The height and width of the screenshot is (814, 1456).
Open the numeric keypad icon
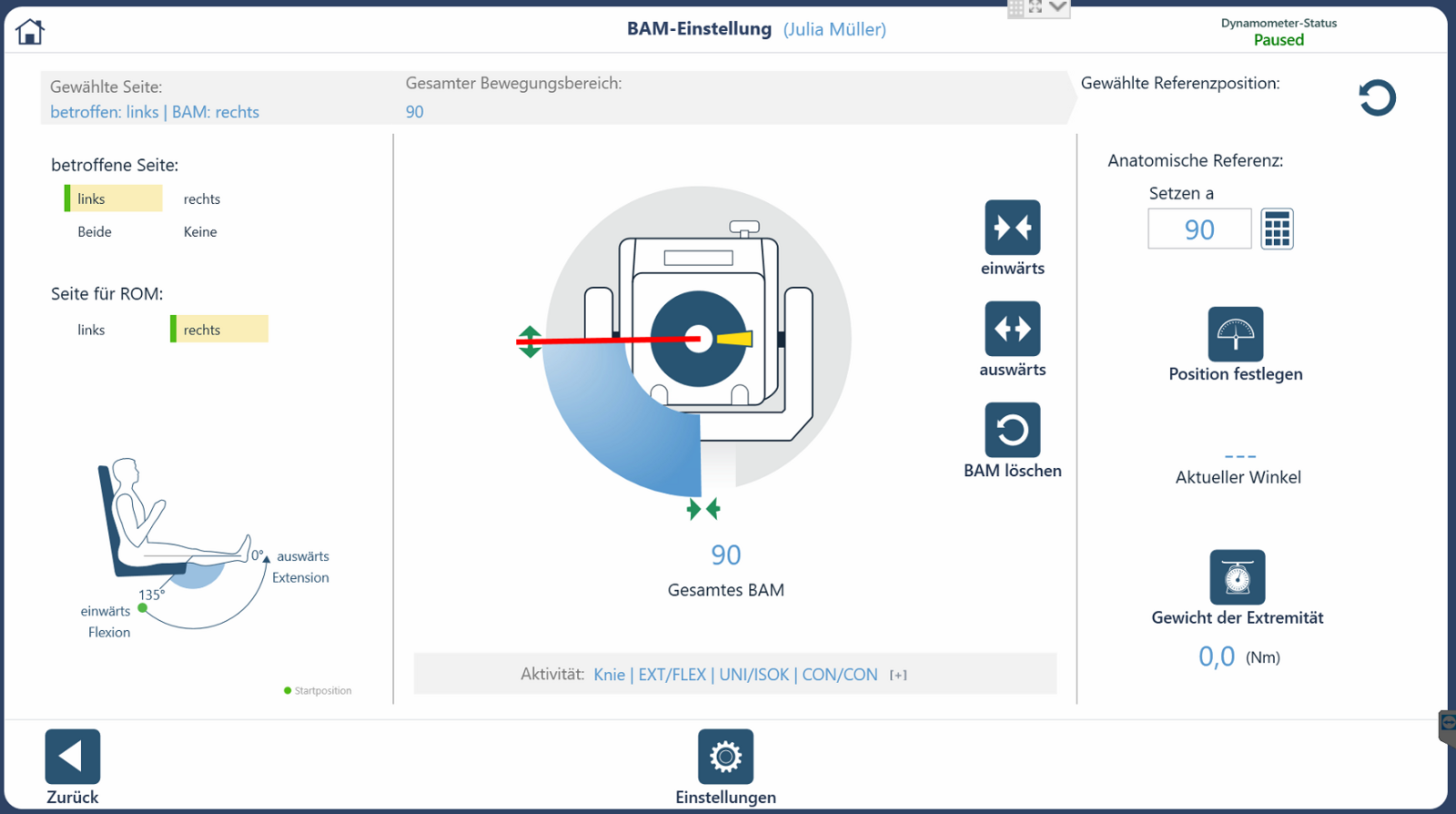point(1277,229)
